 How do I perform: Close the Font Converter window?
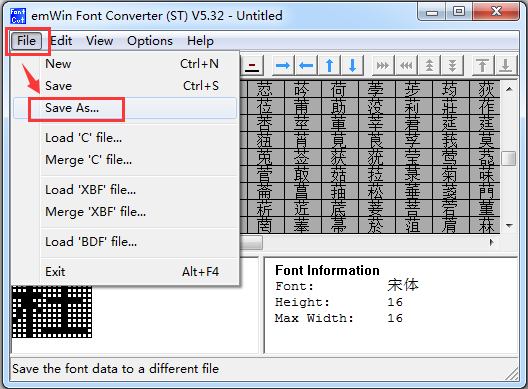coord(496,12)
